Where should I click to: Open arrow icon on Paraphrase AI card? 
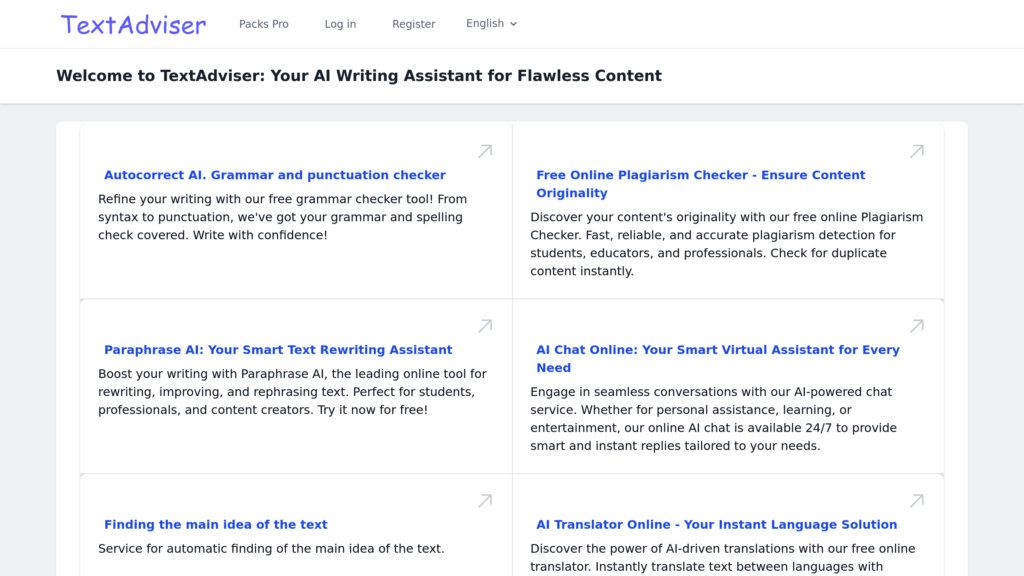click(485, 326)
